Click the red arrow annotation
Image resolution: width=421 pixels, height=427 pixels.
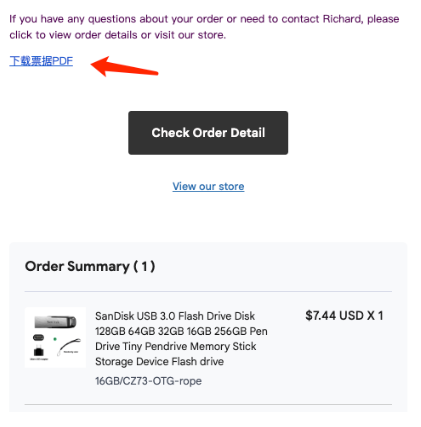124,66
